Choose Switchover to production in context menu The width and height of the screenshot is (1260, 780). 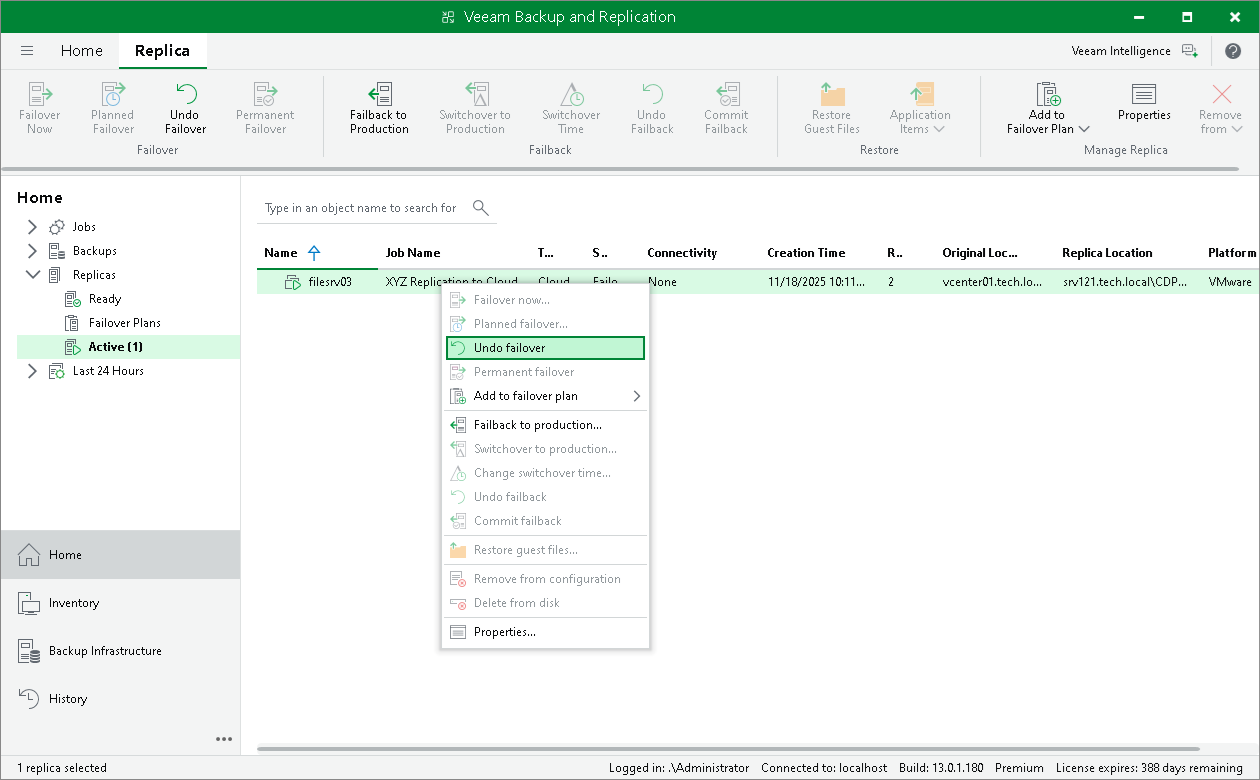click(x=545, y=449)
